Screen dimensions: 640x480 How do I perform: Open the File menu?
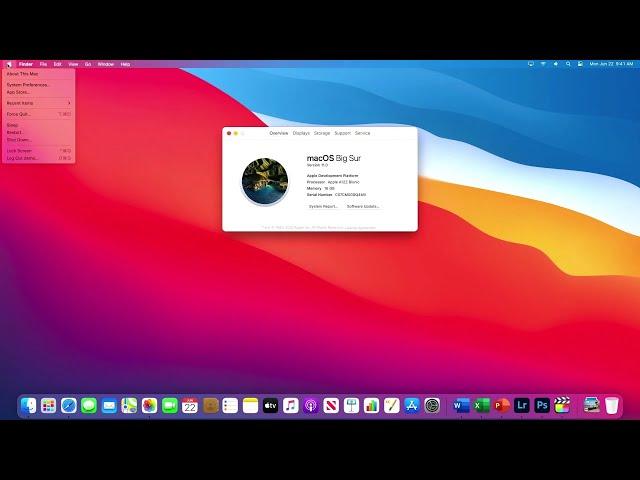coord(43,64)
